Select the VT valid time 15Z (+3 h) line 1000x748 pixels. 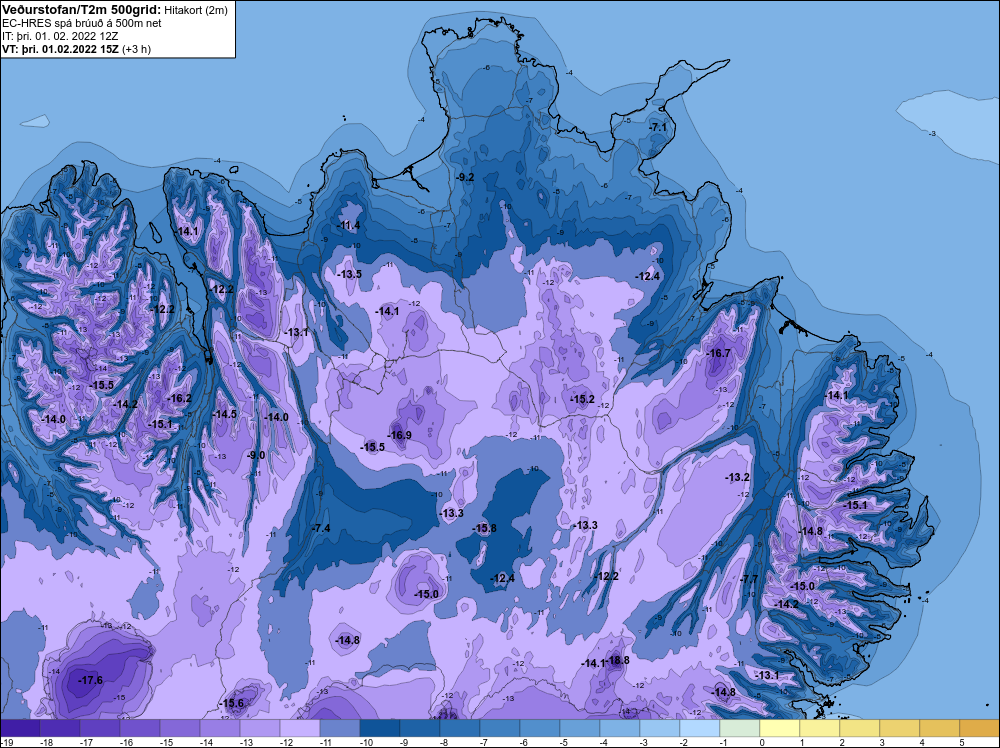click(x=77, y=49)
